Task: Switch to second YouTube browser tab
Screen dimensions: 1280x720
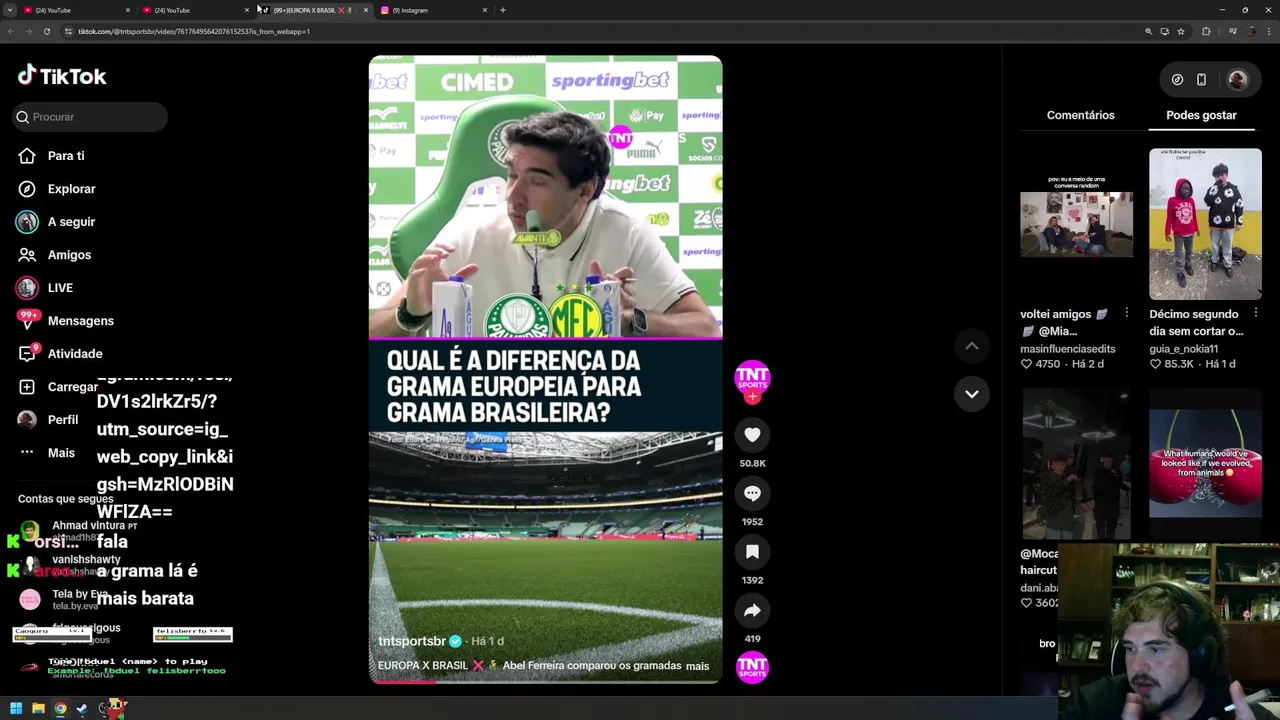Action: coord(196,10)
